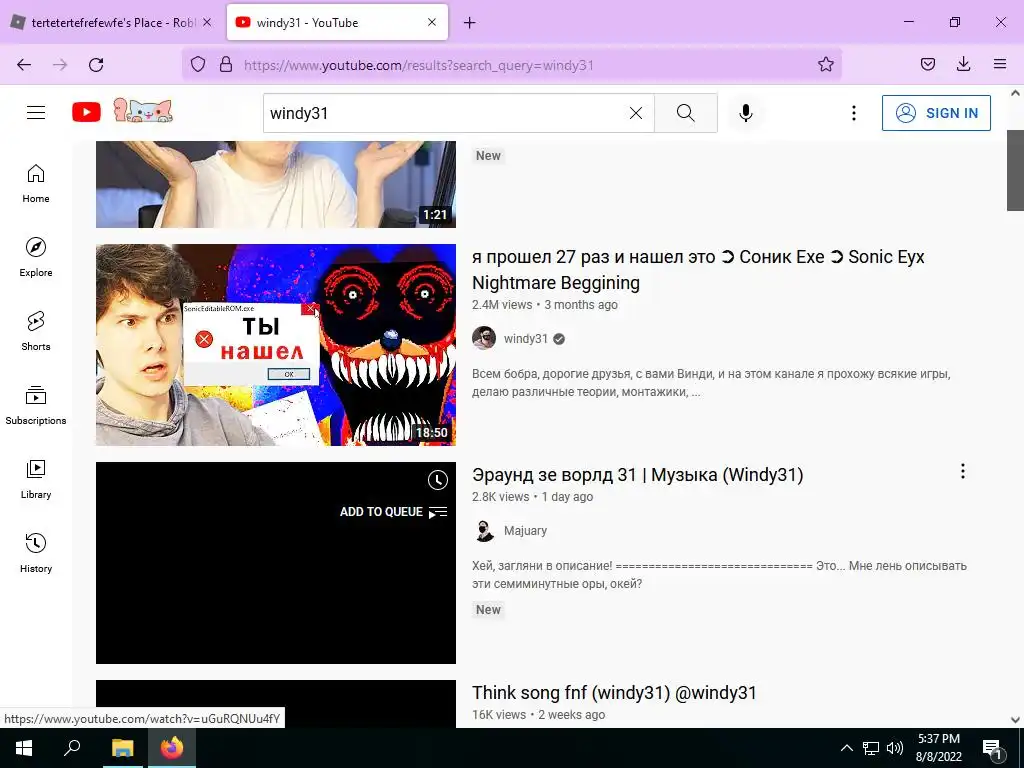View site security lock info
The width and height of the screenshot is (1024, 768).
click(x=226, y=65)
